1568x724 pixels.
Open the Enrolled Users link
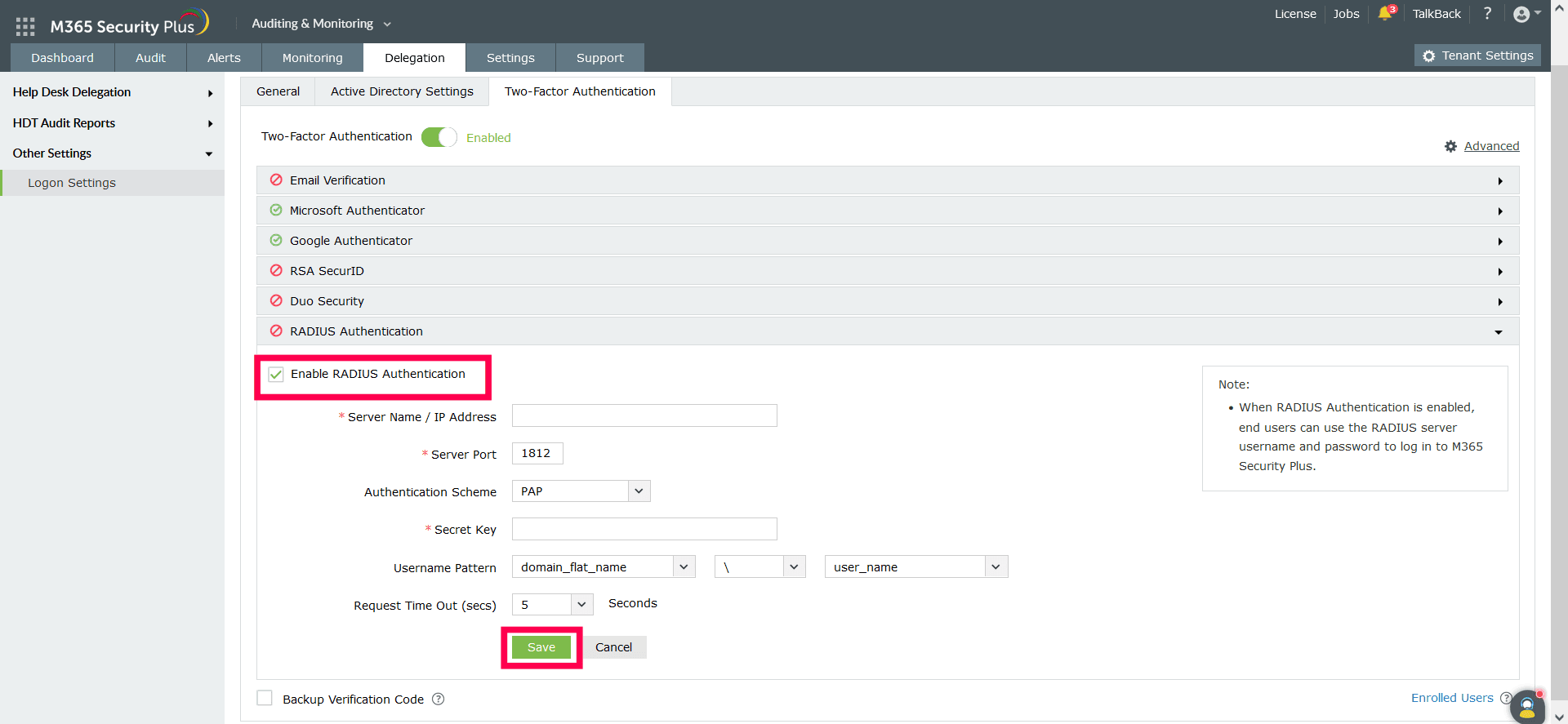pyautogui.click(x=1452, y=698)
